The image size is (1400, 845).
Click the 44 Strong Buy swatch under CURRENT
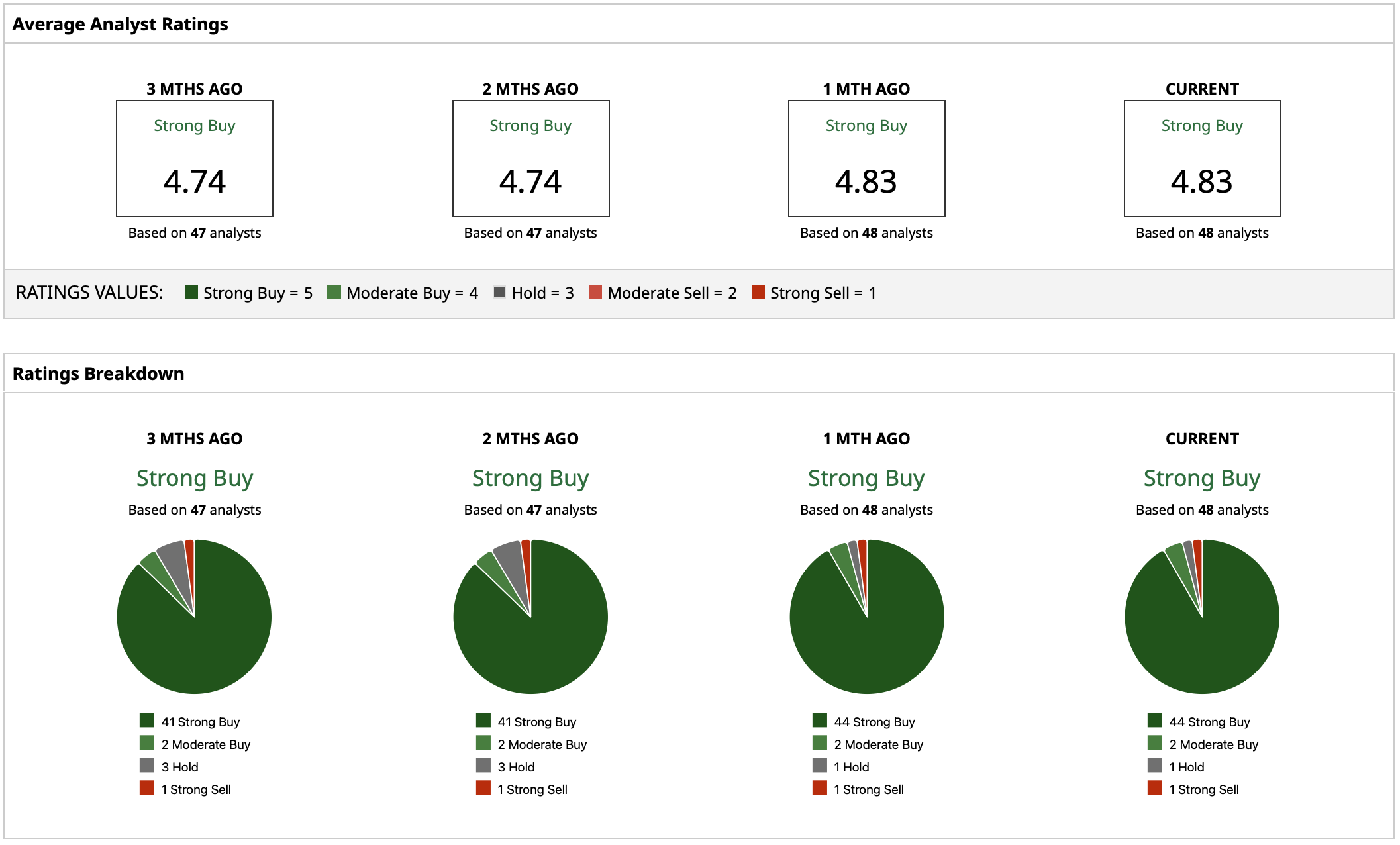coord(1155,721)
